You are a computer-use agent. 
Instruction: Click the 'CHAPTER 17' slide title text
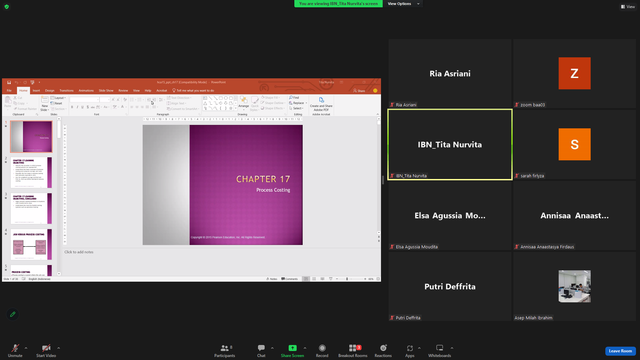point(263,179)
